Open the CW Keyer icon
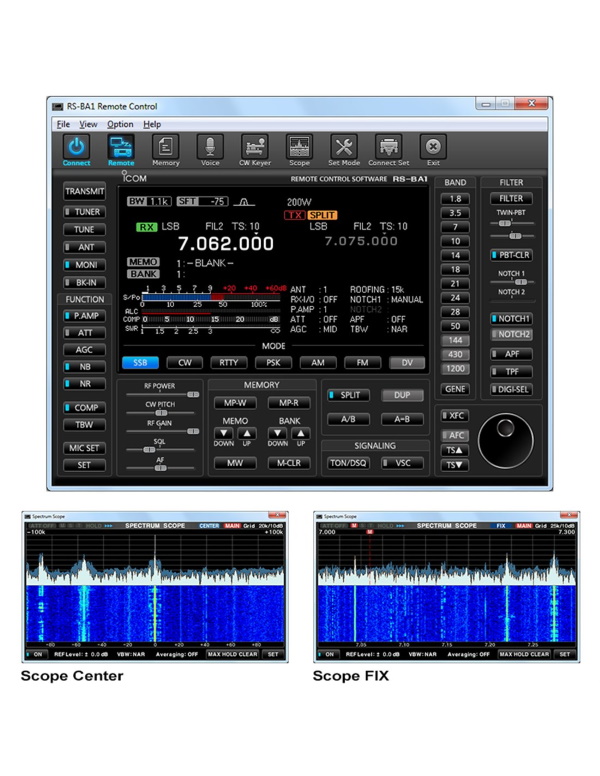The width and height of the screenshot is (600, 776). point(254,147)
